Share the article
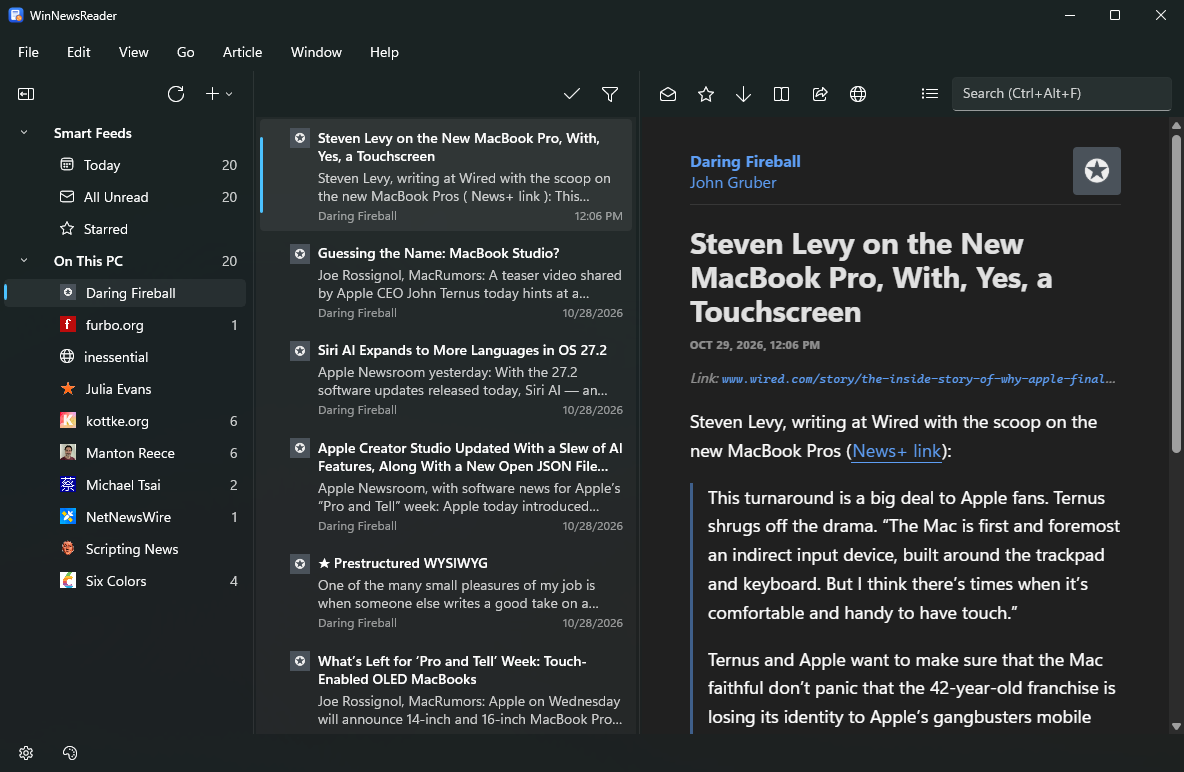1184x772 pixels. tap(820, 94)
